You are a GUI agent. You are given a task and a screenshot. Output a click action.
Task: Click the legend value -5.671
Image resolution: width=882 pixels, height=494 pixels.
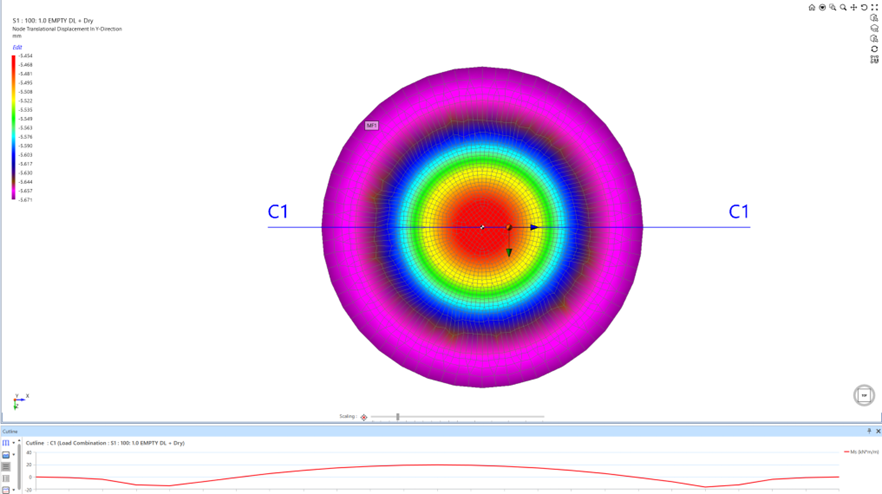point(25,200)
